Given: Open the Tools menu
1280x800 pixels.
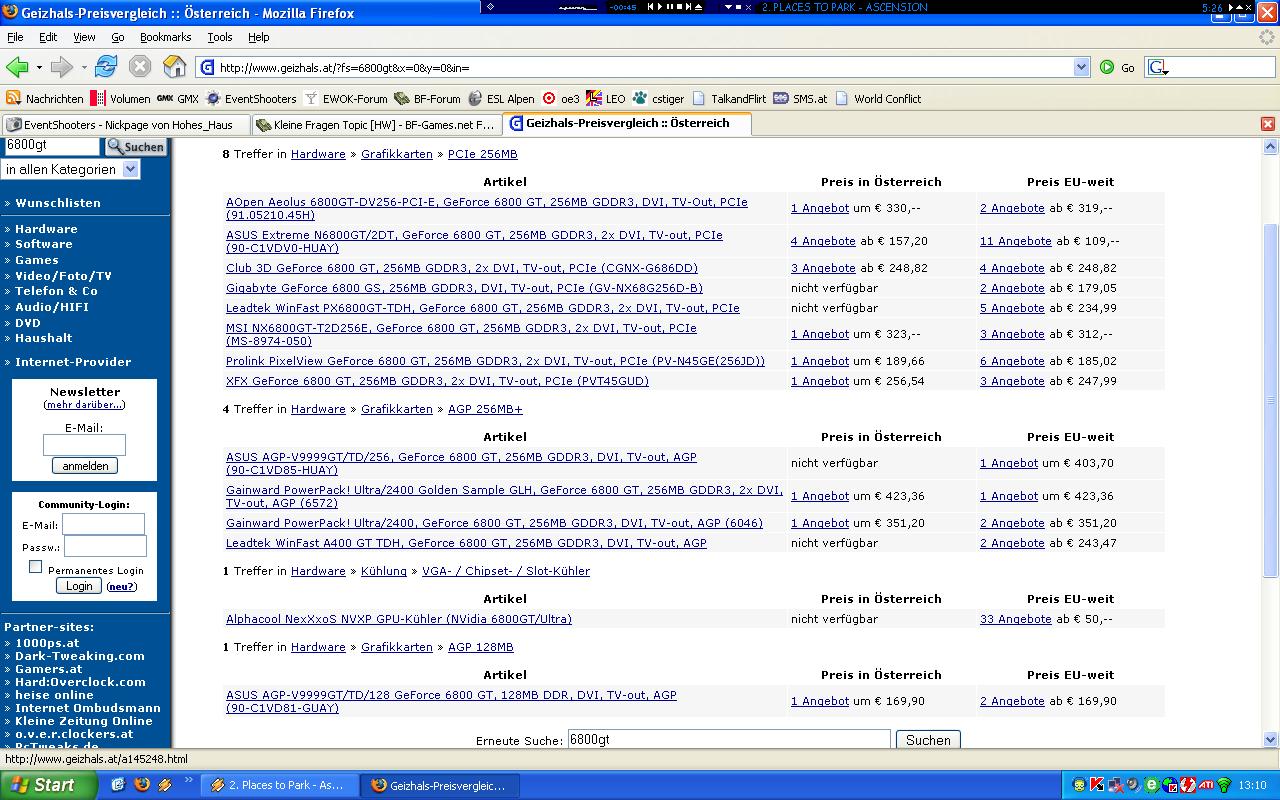Looking at the screenshot, I should [220, 37].
